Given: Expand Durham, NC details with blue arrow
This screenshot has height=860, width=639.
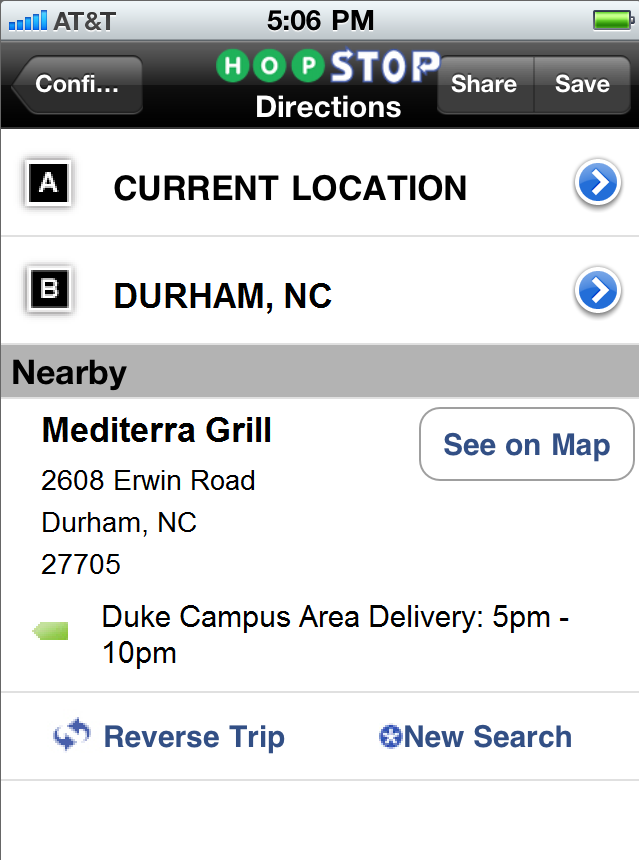Looking at the screenshot, I should tap(597, 291).
